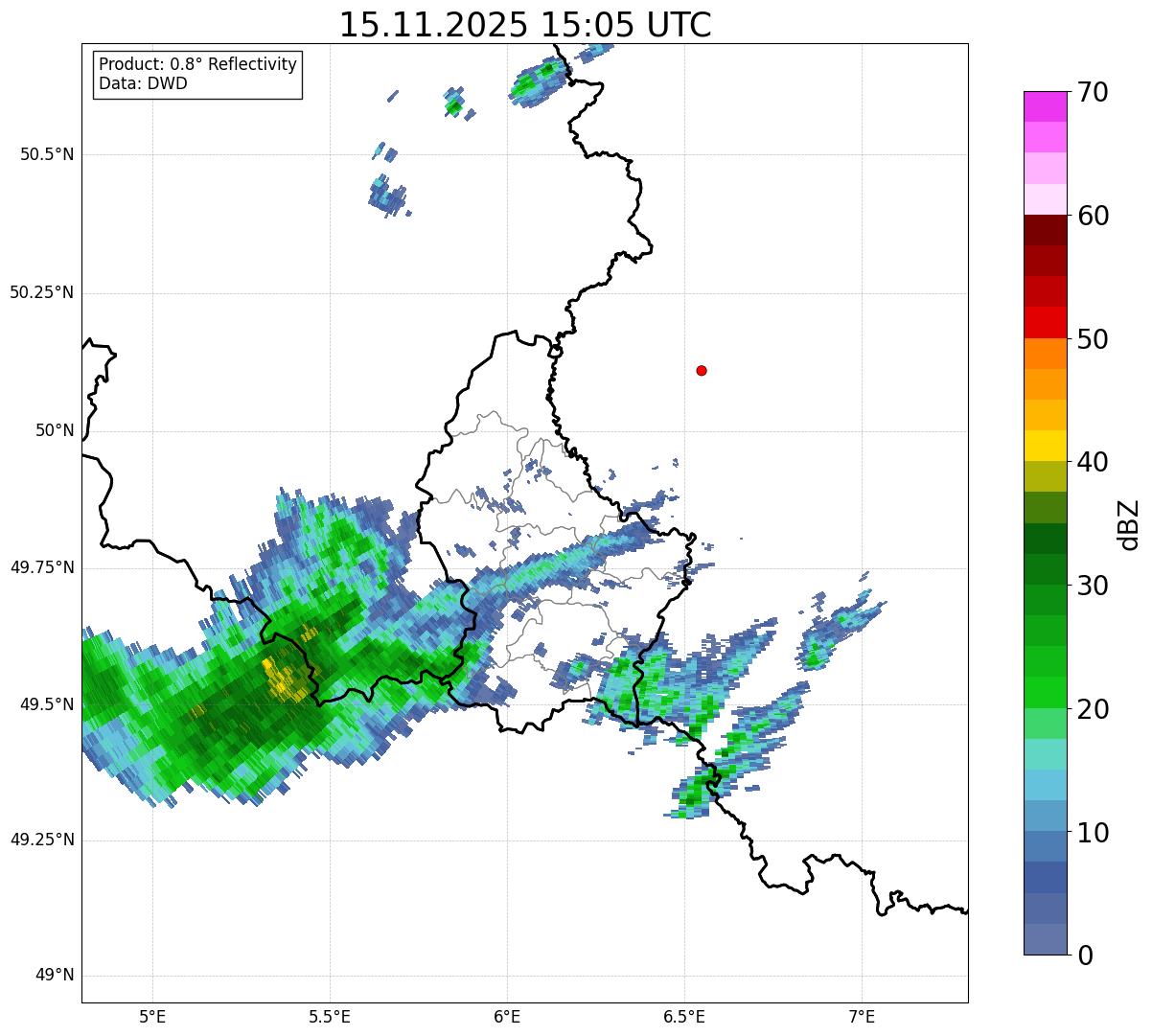Click the red station marker dot
Image resolution: width=1152 pixels, height=1036 pixels.
(x=702, y=370)
